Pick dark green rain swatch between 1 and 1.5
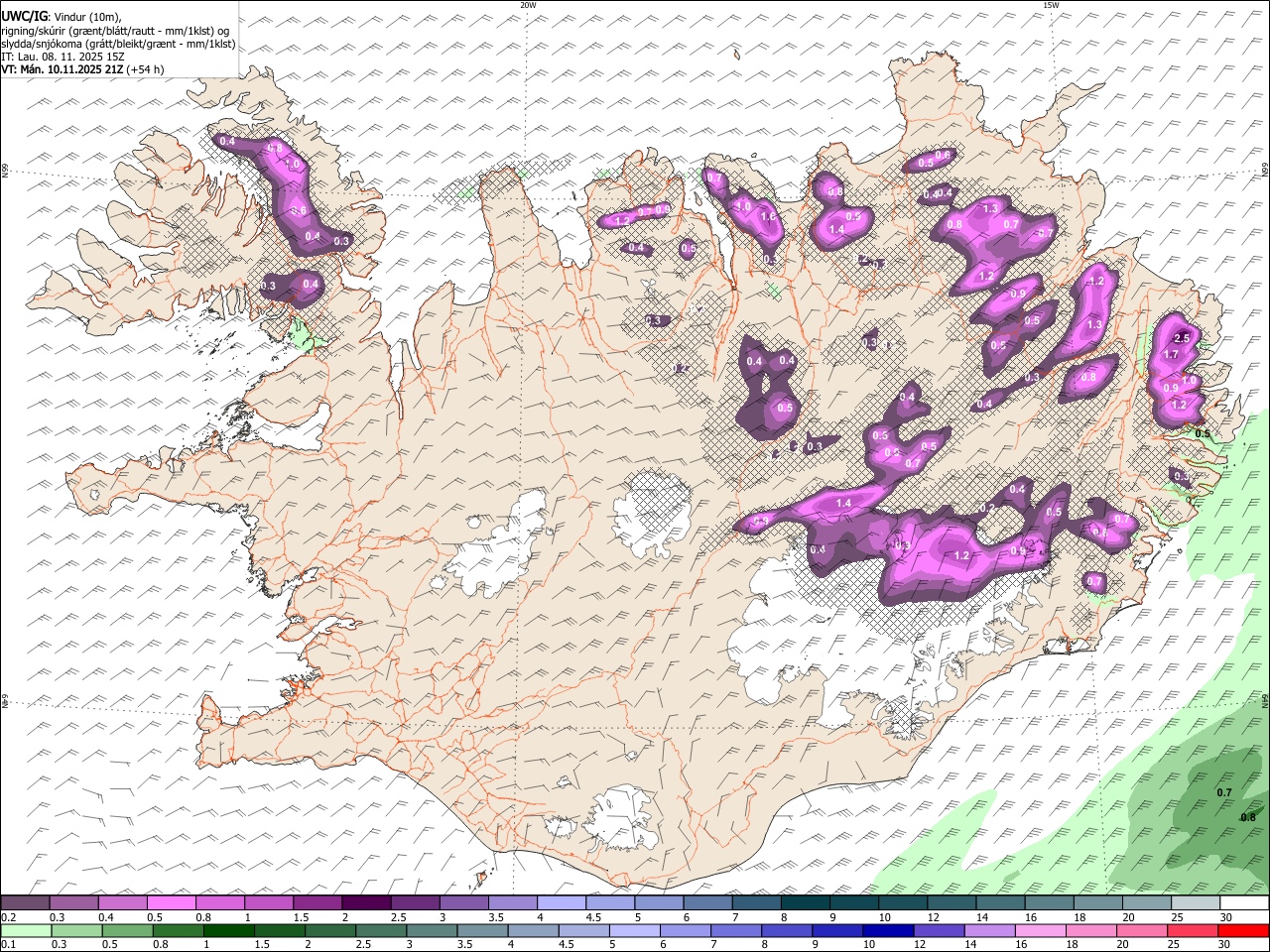1270x952 pixels. (227, 930)
